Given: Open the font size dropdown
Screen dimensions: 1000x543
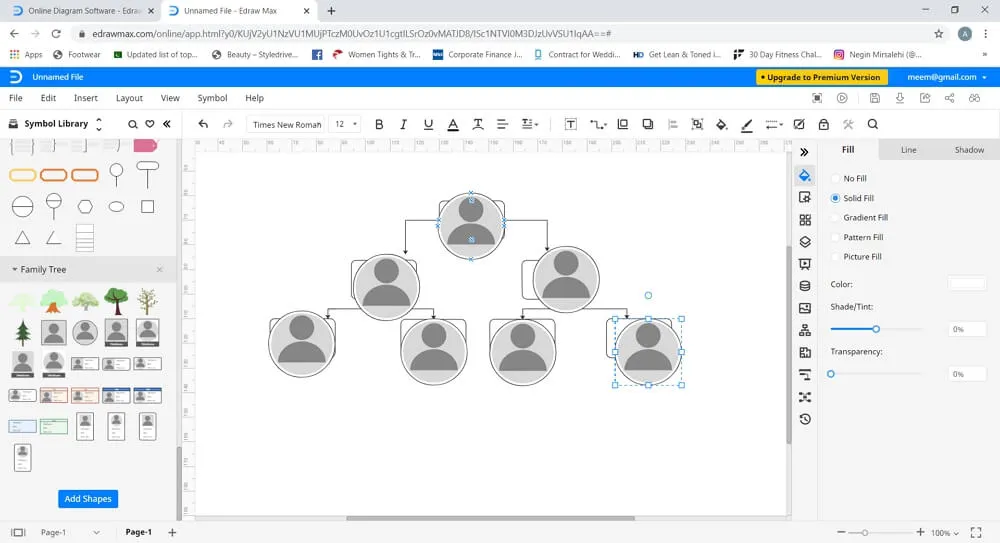Looking at the screenshot, I should point(346,125).
